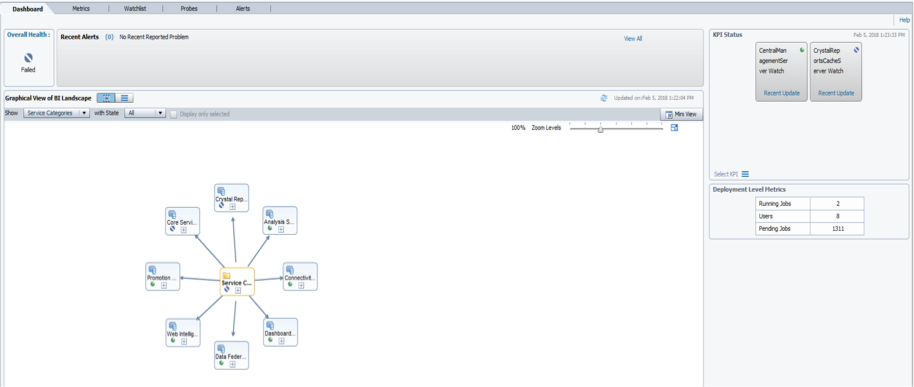914x387 pixels.
Task: Refresh the BI landscape view
Action: coord(604,98)
